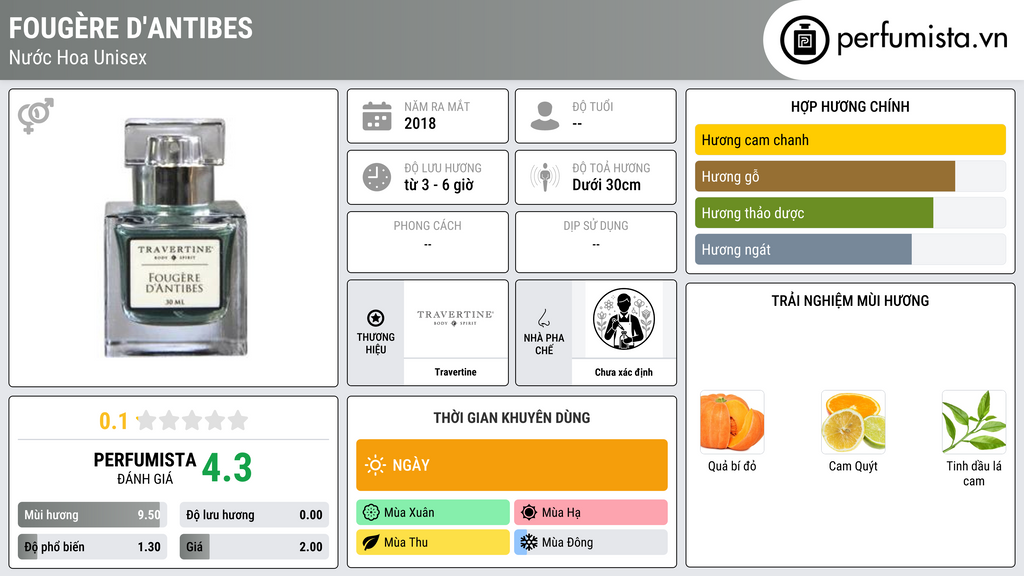Click the Thời gian khuyên dùng heading
Image resolution: width=1024 pixels, height=576 pixels.
point(512,417)
